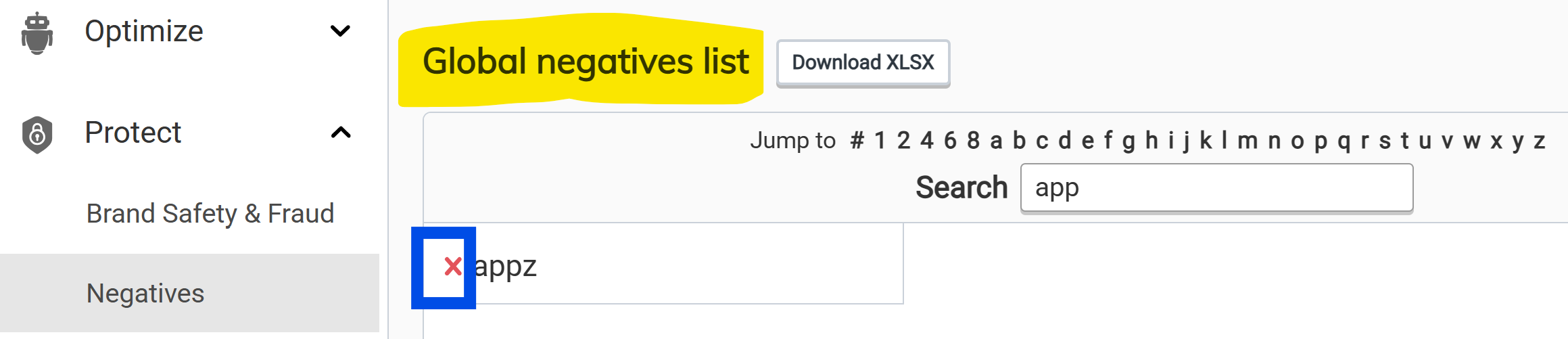Image resolution: width=1568 pixels, height=339 pixels.
Task: Download the negatives list as XLSX
Action: click(863, 63)
